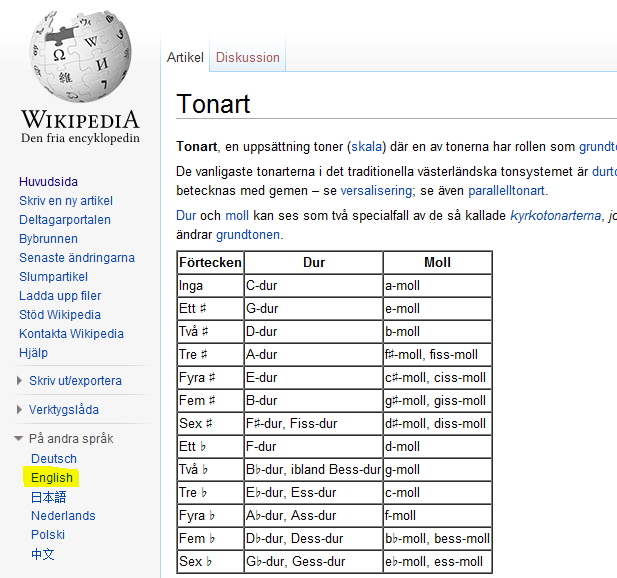Click the Senaste ändringarna link

tap(76, 258)
